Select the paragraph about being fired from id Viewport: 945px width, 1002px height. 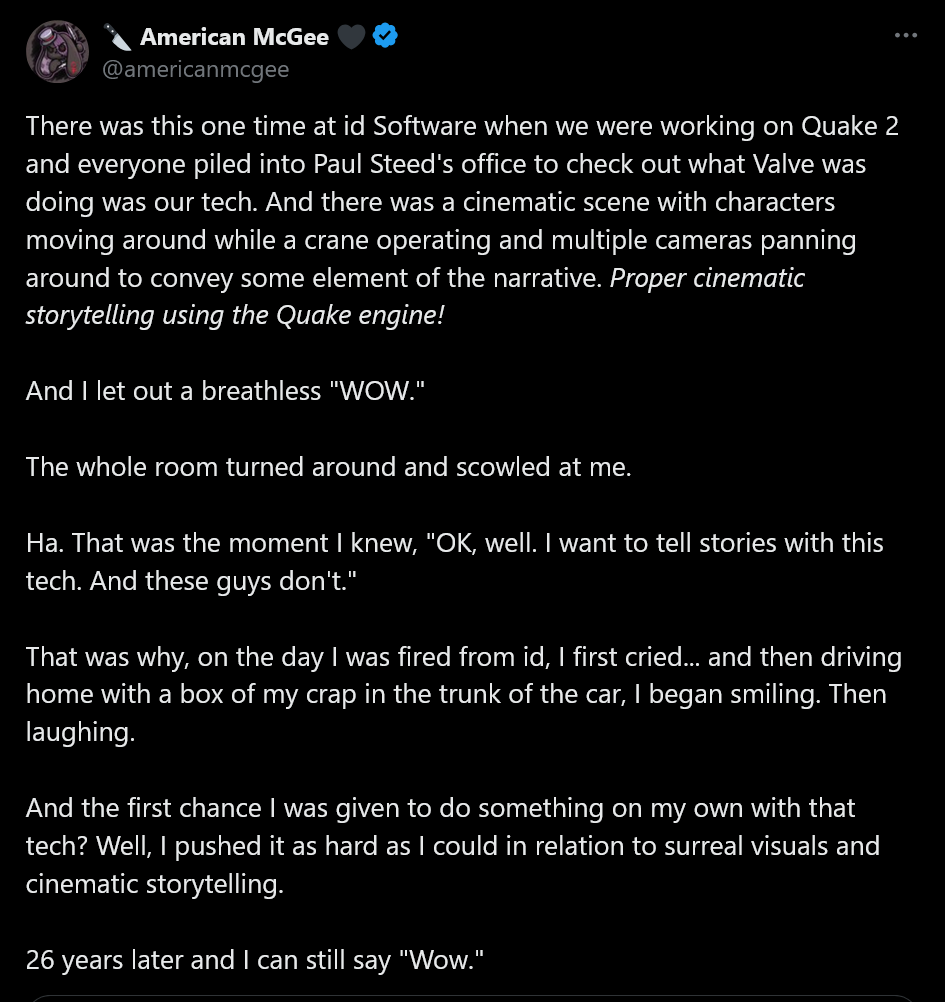point(463,693)
